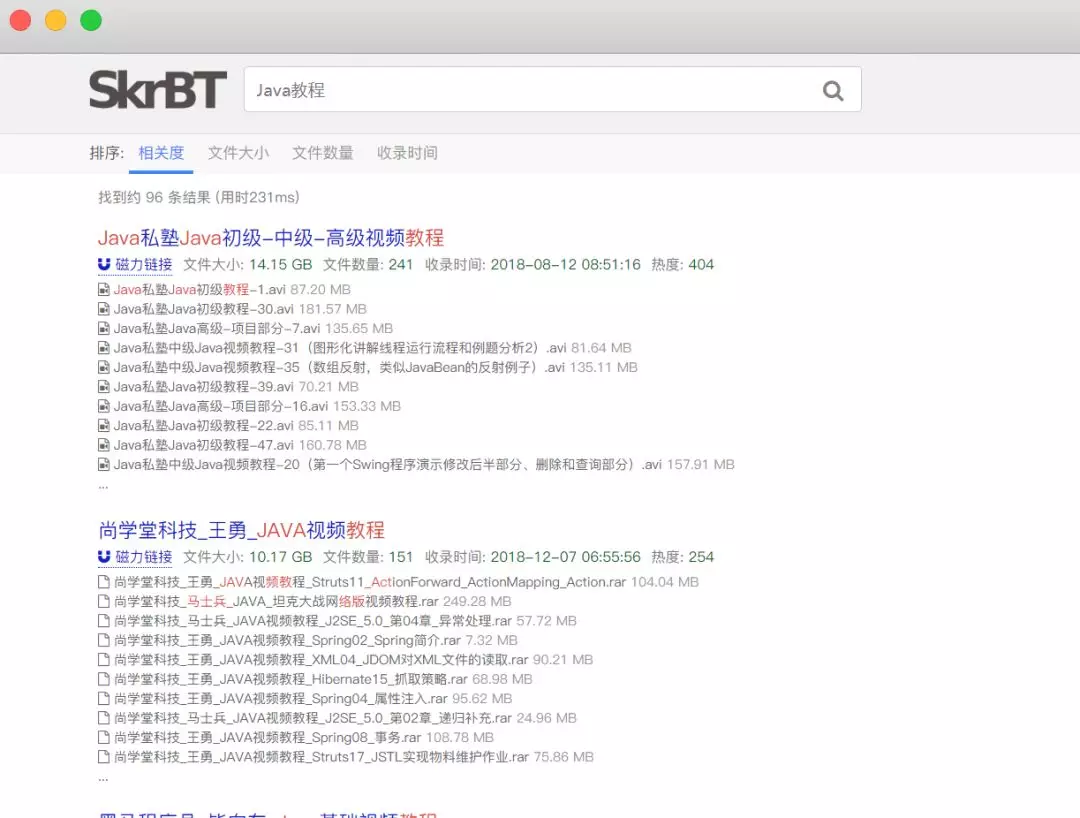Click file name 中级Java视频教程-20 Swing程序演示
The width and height of the screenshot is (1080, 818).
coord(388,465)
